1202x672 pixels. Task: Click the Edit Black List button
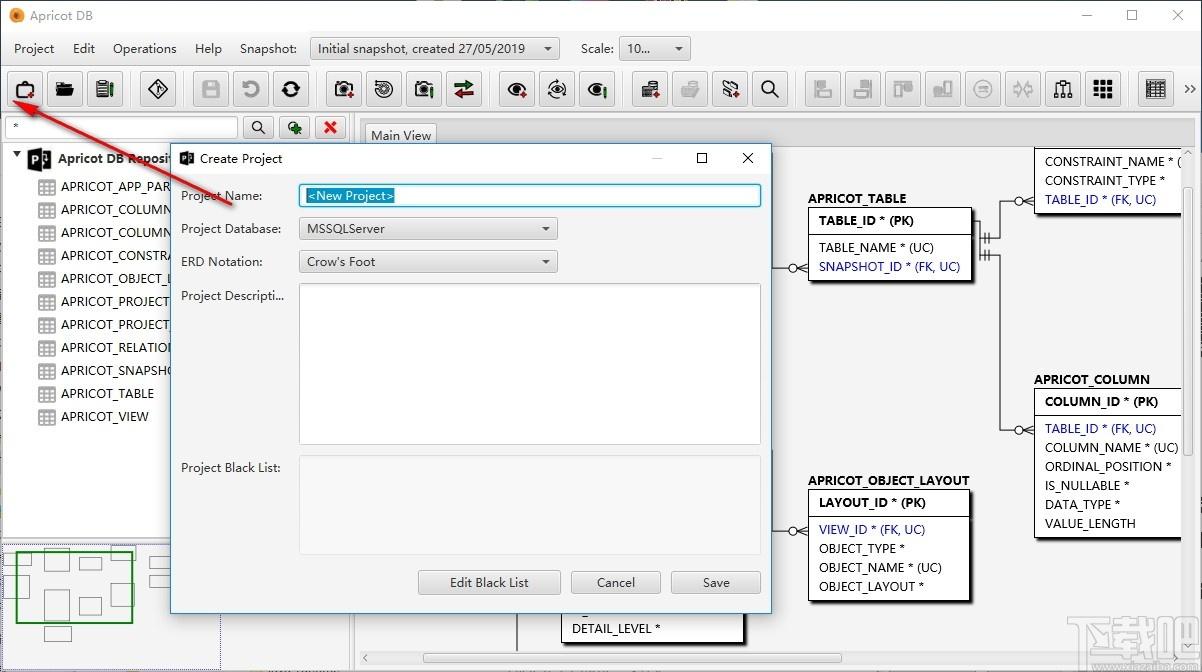pos(489,582)
